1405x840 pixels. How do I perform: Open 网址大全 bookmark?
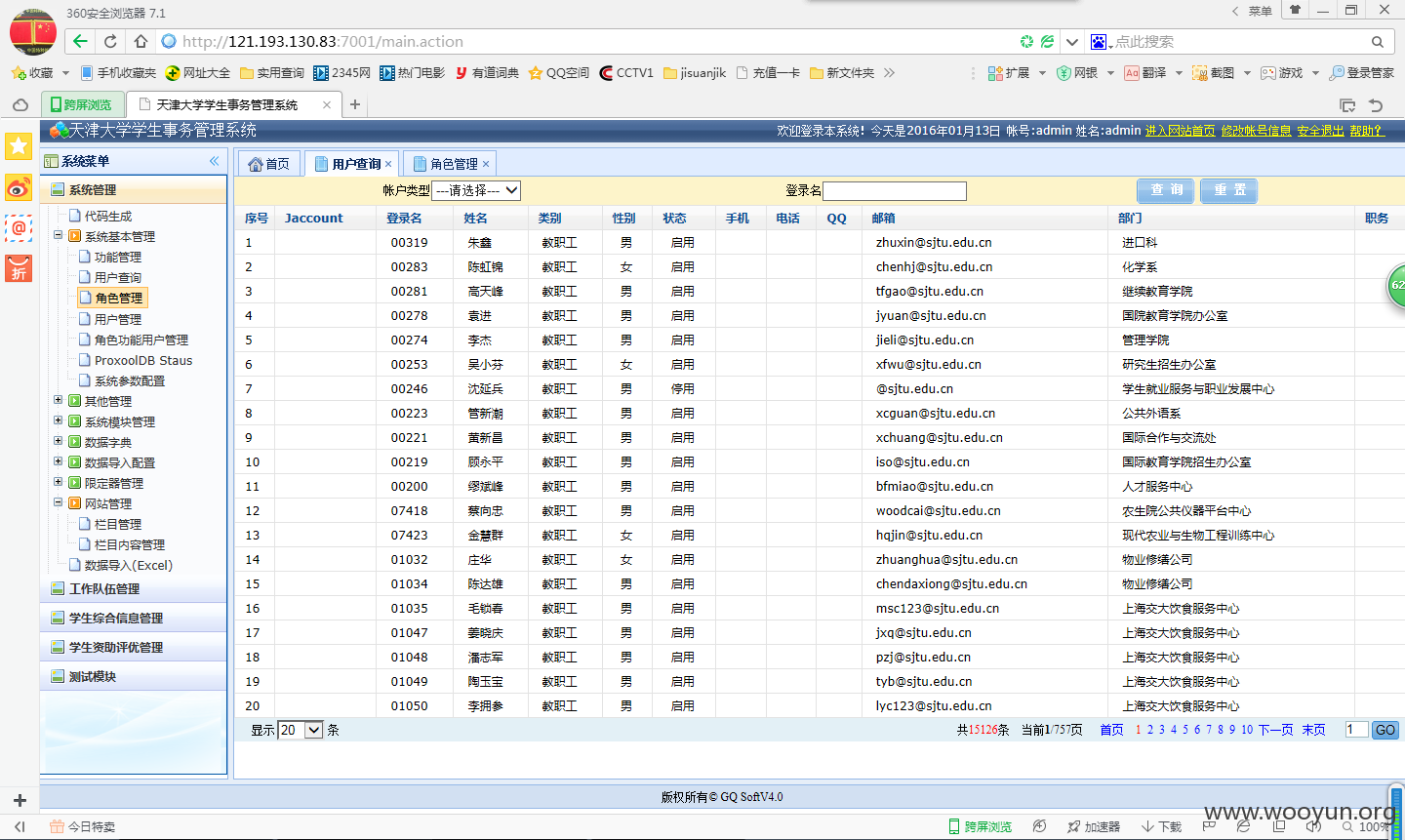tap(198, 73)
